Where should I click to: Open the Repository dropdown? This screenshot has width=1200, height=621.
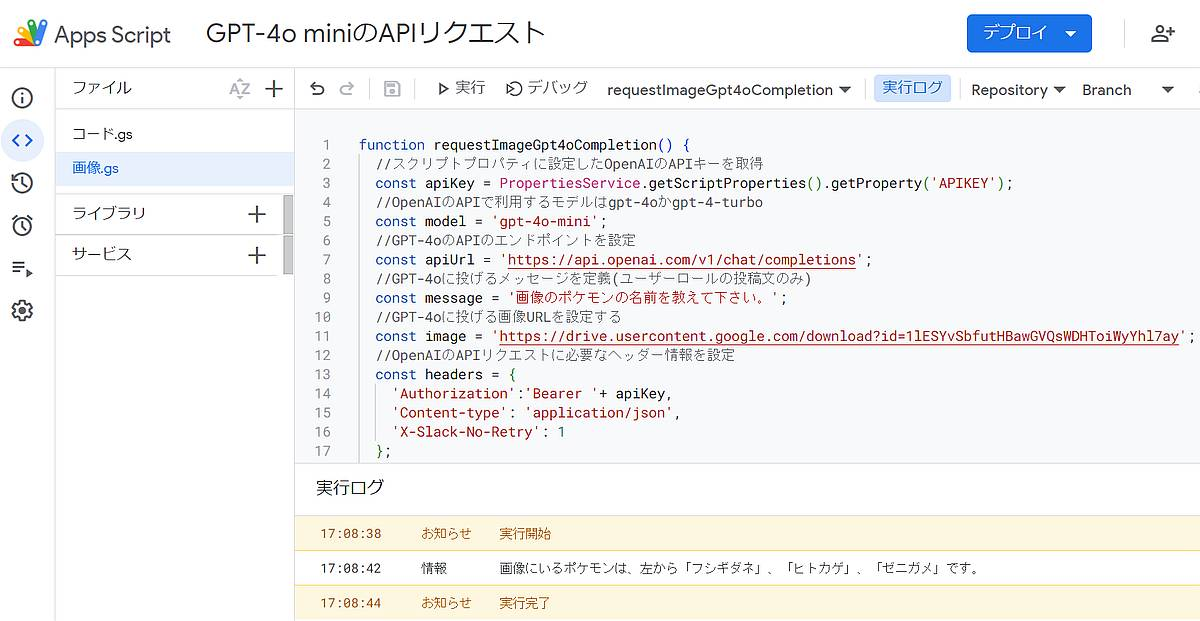pyautogui.click(x=1018, y=90)
